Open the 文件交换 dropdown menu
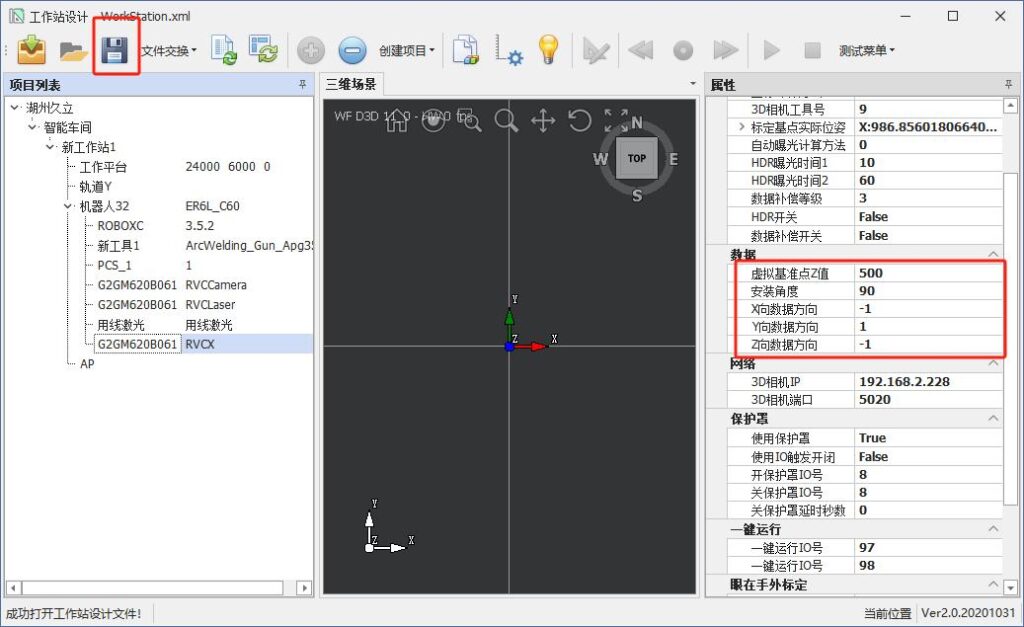Image resolution: width=1024 pixels, height=627 pixels. click(x=168, y=50)
